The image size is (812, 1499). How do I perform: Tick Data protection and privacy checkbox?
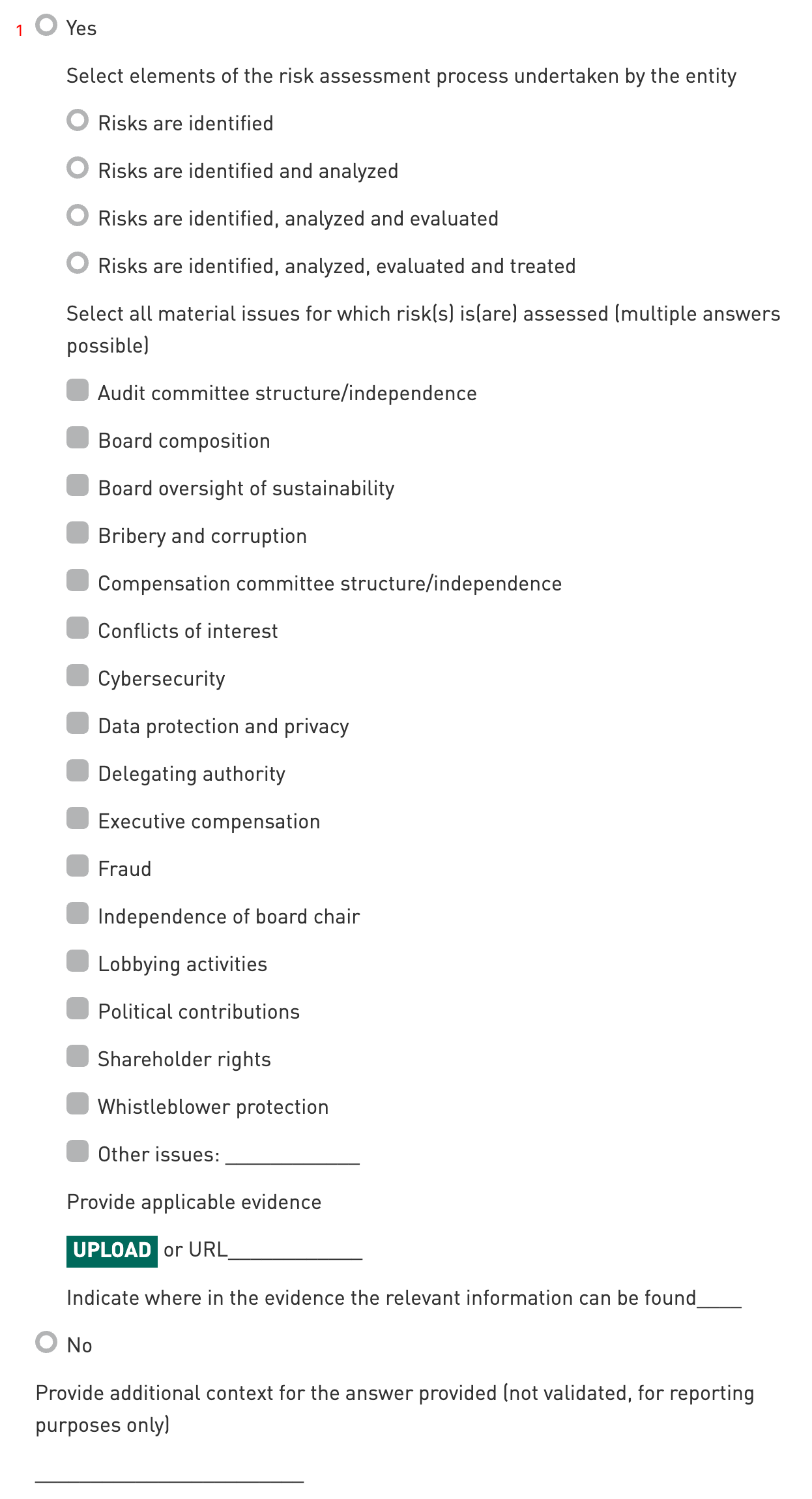[x=78, y=723]
